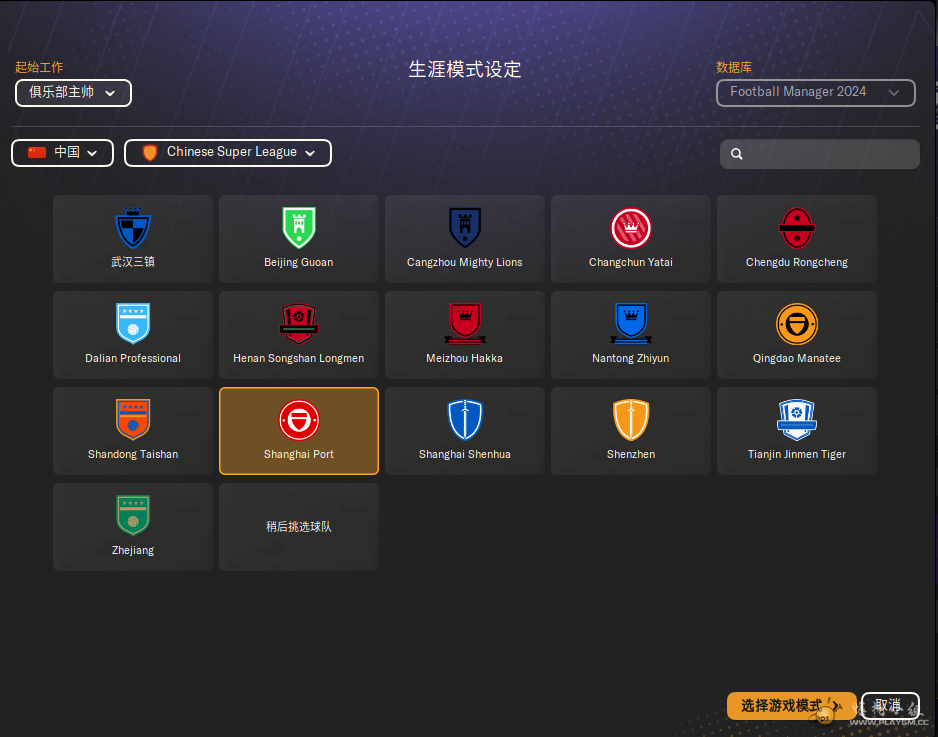Image resolution: width=938 pixels, height=737 pixels.
Task: Select the Beijing Guoan team name
Action: tap(299, 262)
